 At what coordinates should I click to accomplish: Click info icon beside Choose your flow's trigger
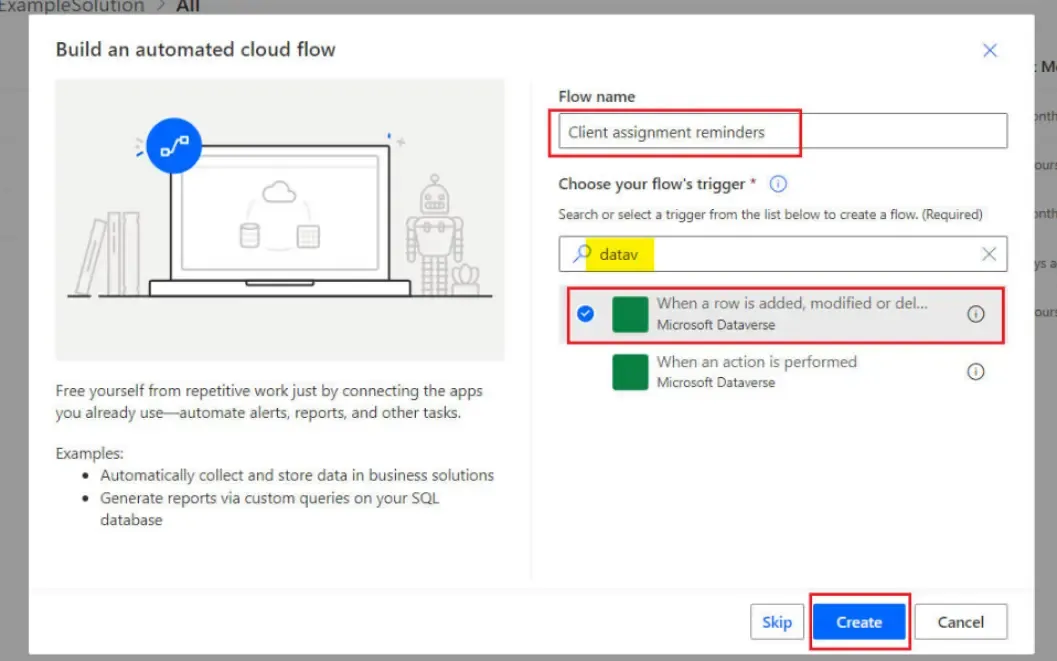coord(778,184)
